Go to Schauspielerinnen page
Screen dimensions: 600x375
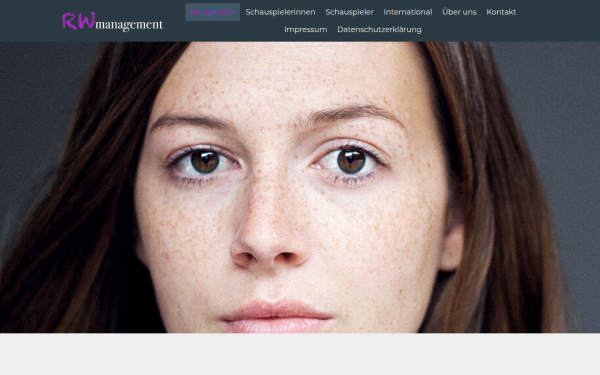click(x=280, y=12)
